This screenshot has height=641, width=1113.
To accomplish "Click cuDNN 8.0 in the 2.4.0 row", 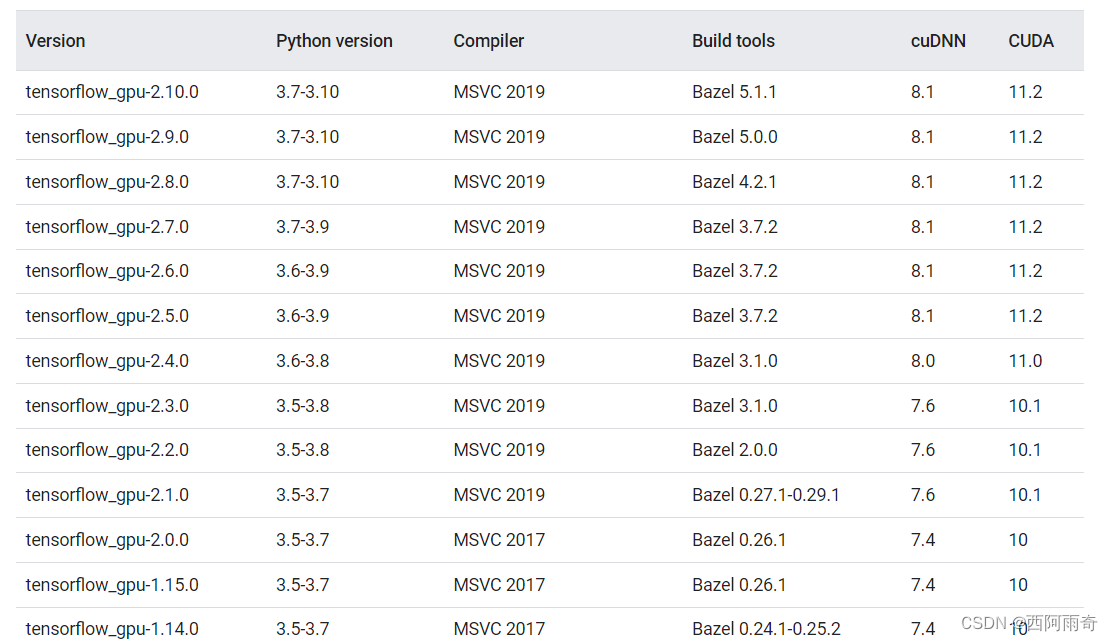I will coord(923,361).
